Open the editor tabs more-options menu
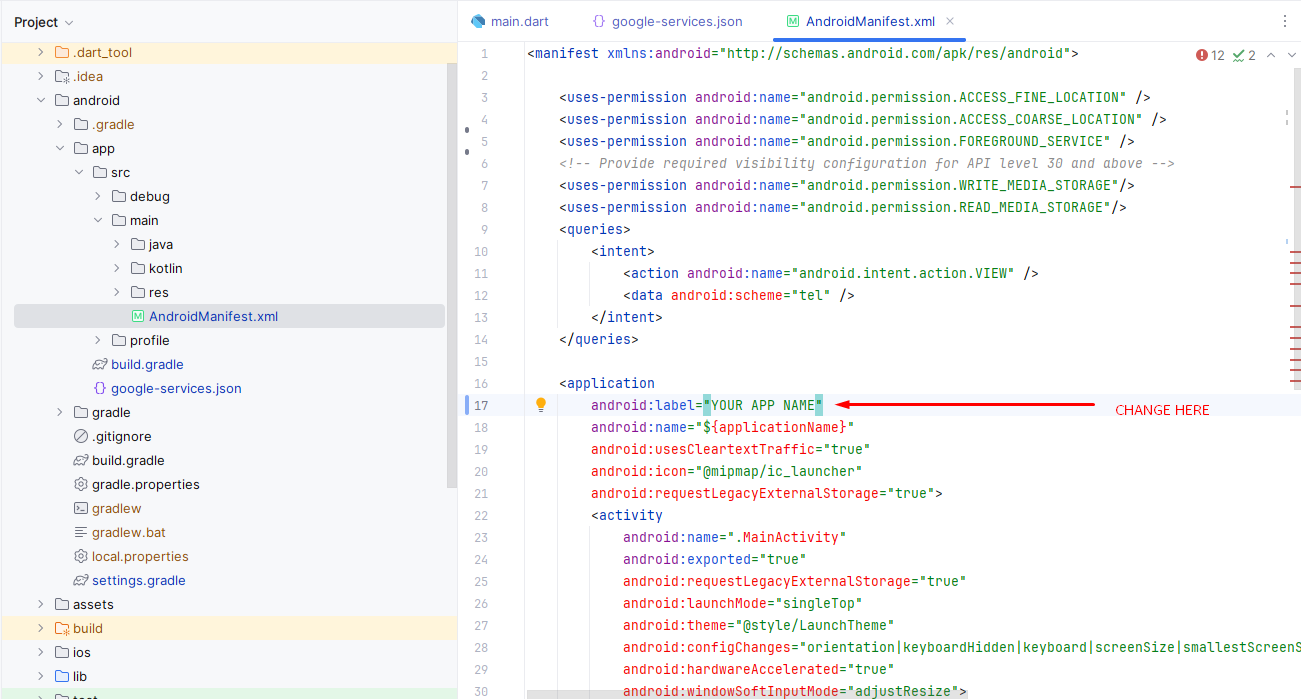 coord(1285,21)
